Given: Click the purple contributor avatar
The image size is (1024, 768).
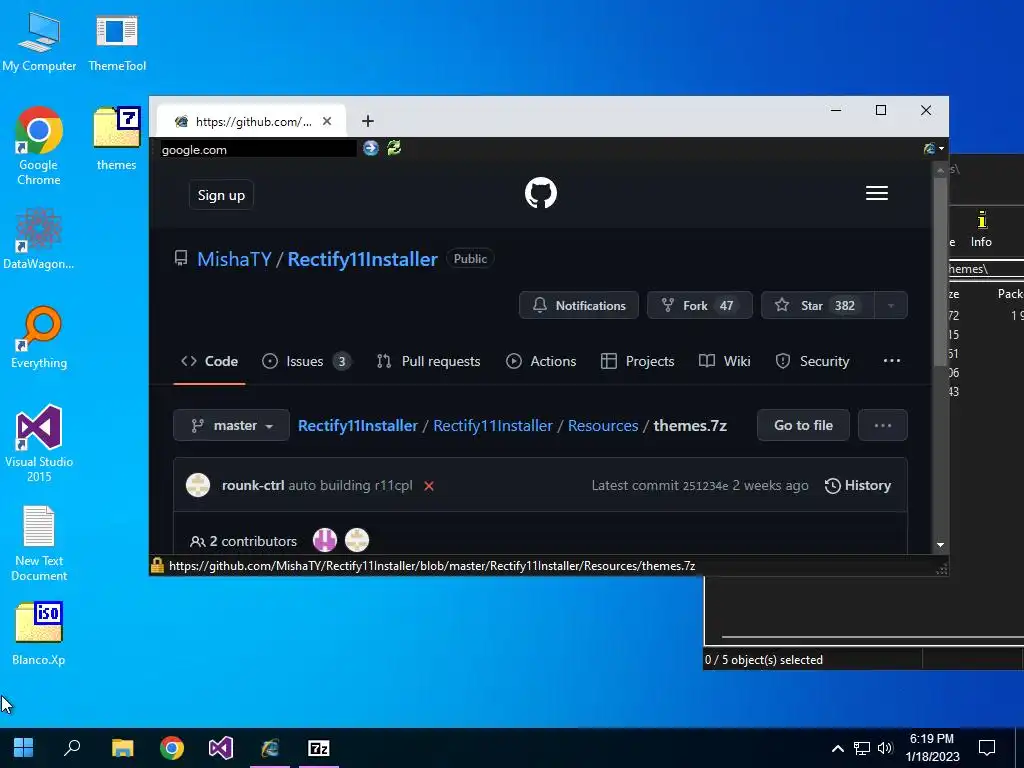Looking at the screenshot, I should tap(325, 540).
